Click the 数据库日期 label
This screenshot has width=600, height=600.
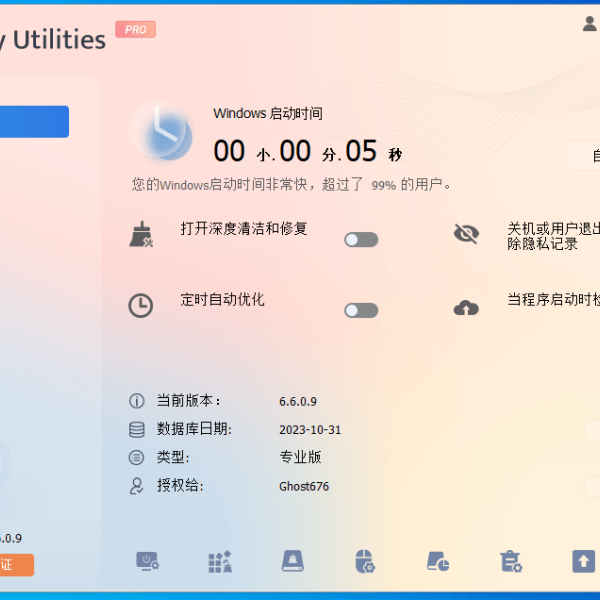[194, 429]
